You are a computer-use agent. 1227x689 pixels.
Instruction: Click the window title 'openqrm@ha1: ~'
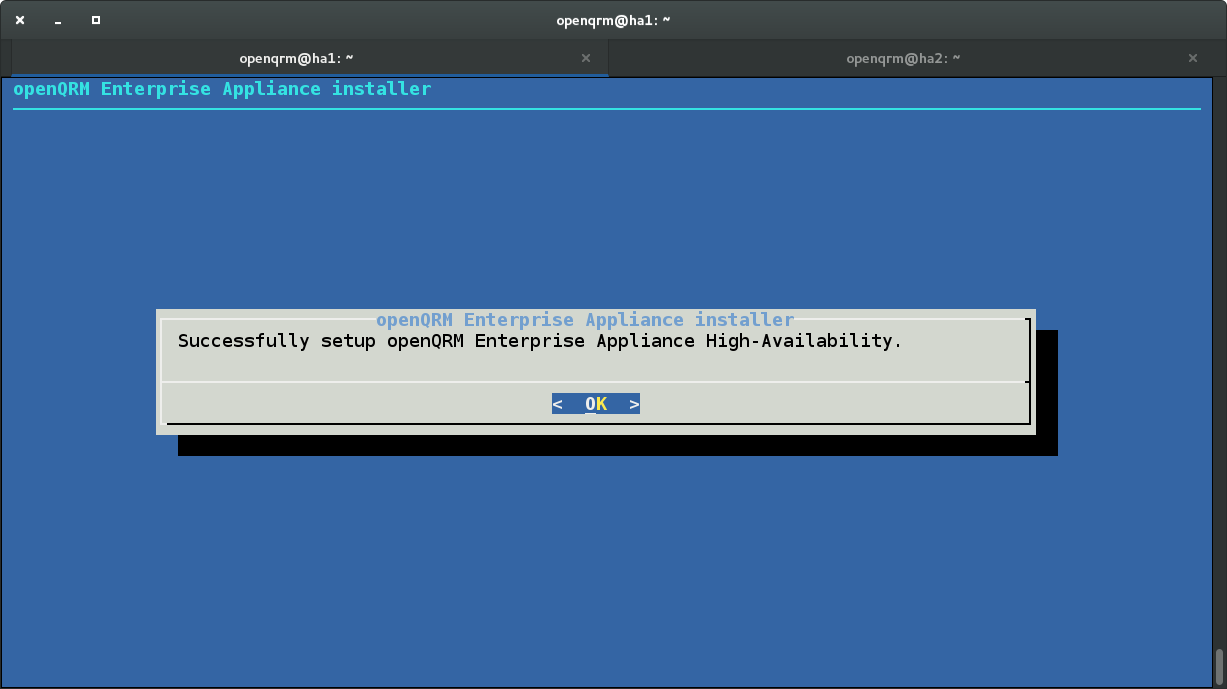click(x=613, y=20)
